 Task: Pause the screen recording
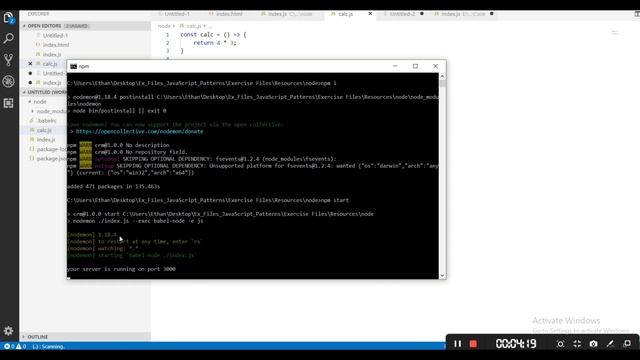click(x=458, y=344)
